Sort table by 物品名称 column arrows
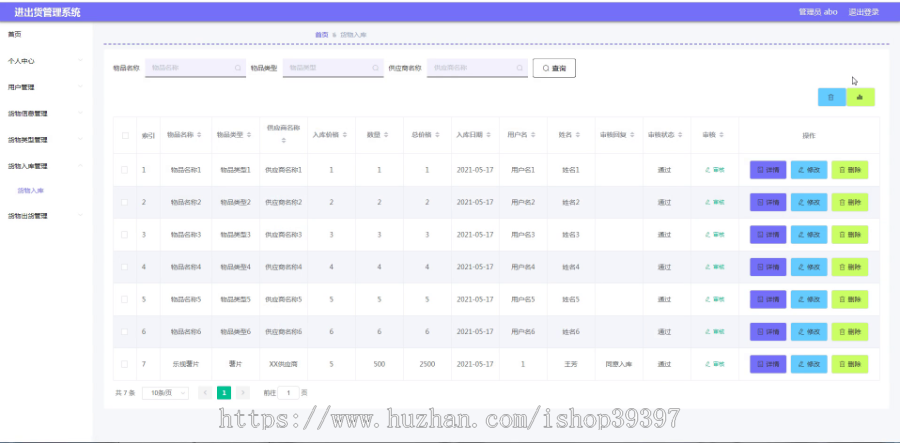Screen dimensions: 900x443 click(x=199, y=135)
